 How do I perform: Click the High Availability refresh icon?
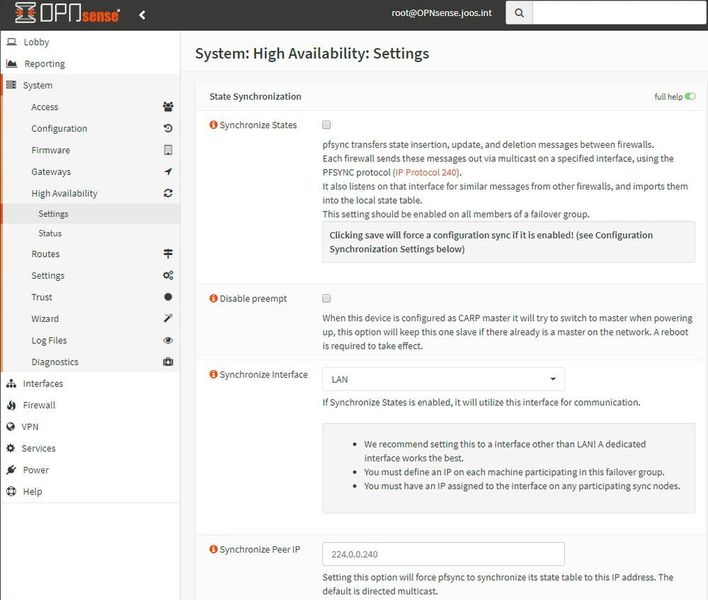tap(168, 193)
